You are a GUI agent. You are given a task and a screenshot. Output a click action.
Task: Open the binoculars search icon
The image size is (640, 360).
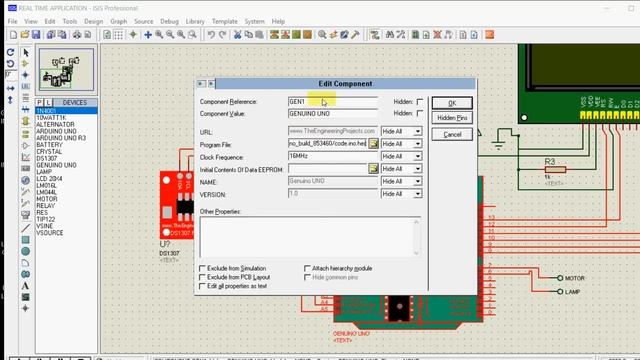[390, 35]
